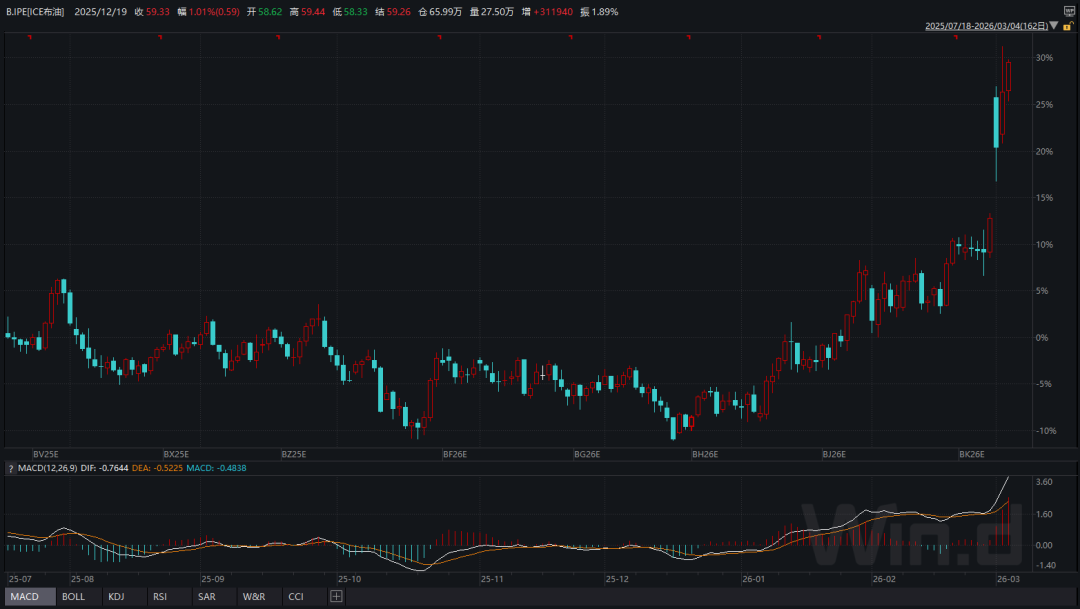Toggle the yellow padlock lock icon
The height and width of the screenshot is (609, 1080).
click(x=1068, y=26)
